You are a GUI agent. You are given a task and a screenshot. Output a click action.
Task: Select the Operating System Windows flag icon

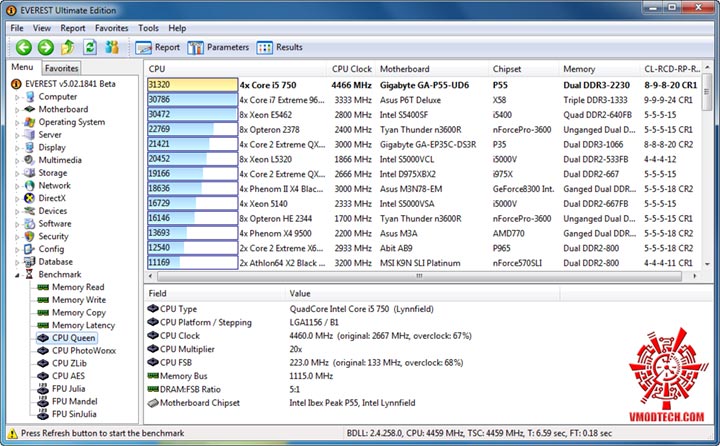tap(30, 122)
